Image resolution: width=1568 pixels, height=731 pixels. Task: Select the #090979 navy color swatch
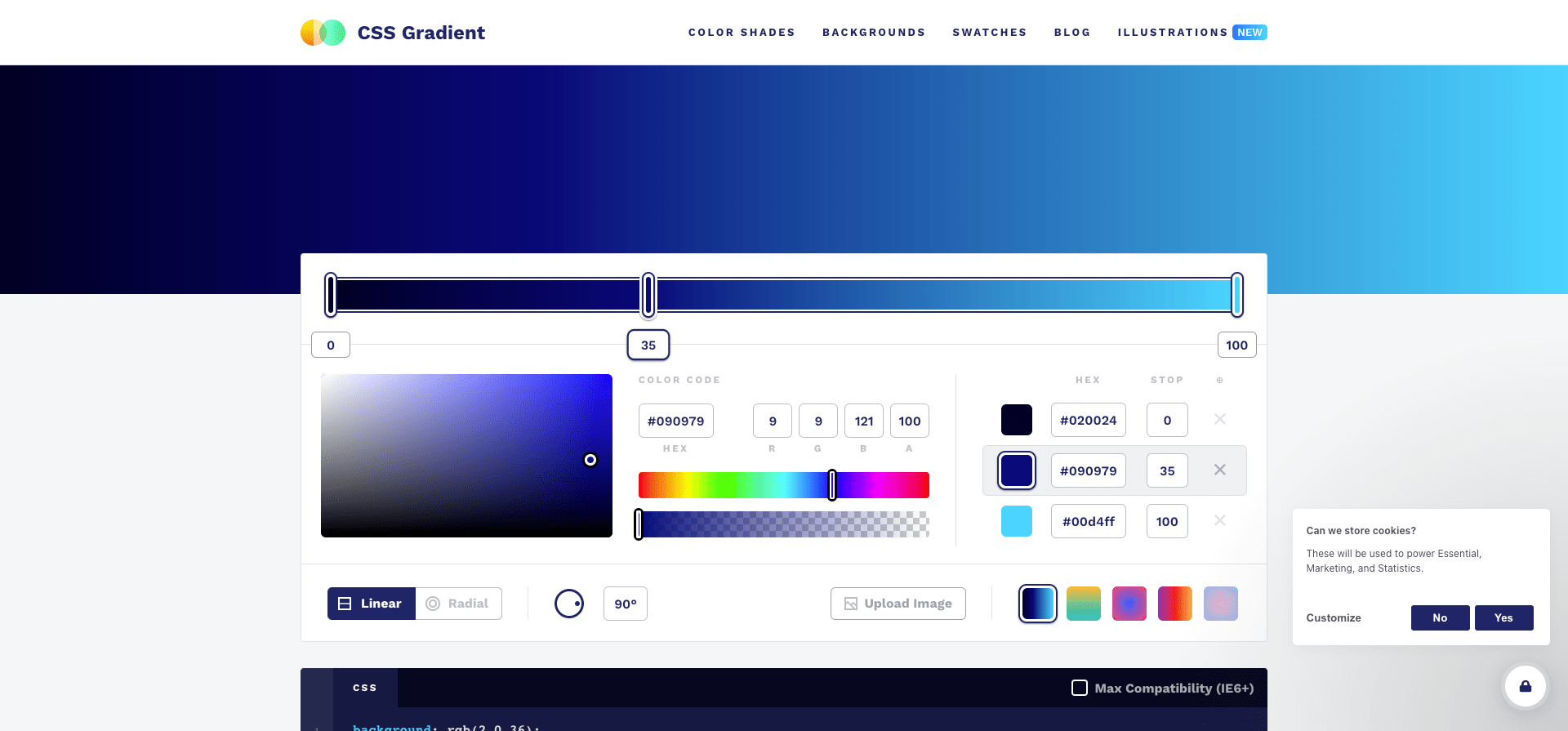pos(1017,470)
